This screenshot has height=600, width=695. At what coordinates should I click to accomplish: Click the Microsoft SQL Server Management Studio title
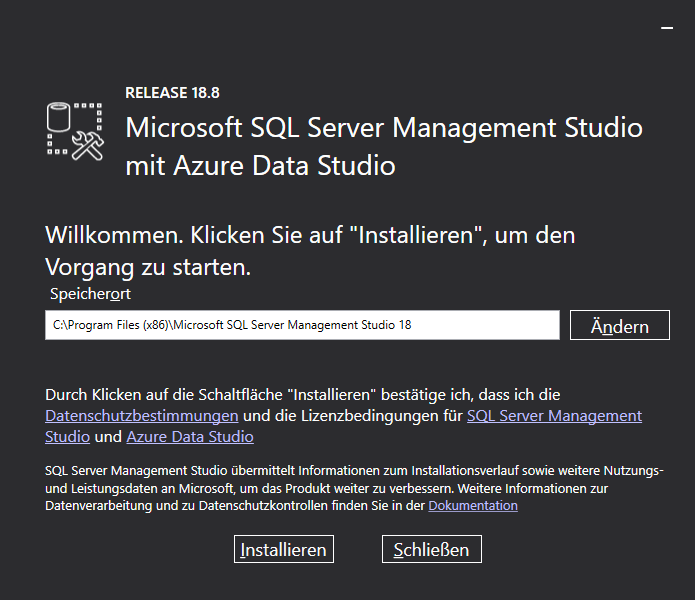click(383, 128)
